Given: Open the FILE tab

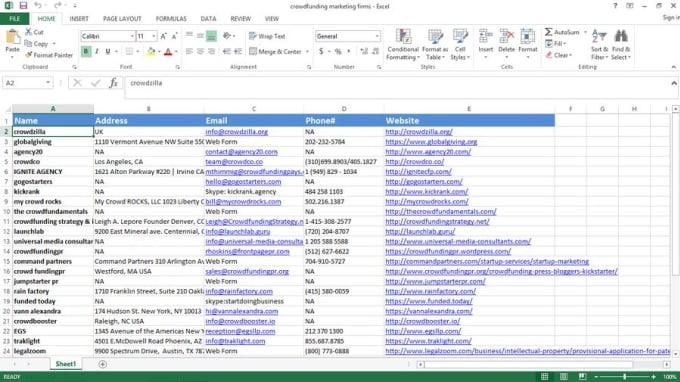Looking at the screenshot, I should pos(14,19).
